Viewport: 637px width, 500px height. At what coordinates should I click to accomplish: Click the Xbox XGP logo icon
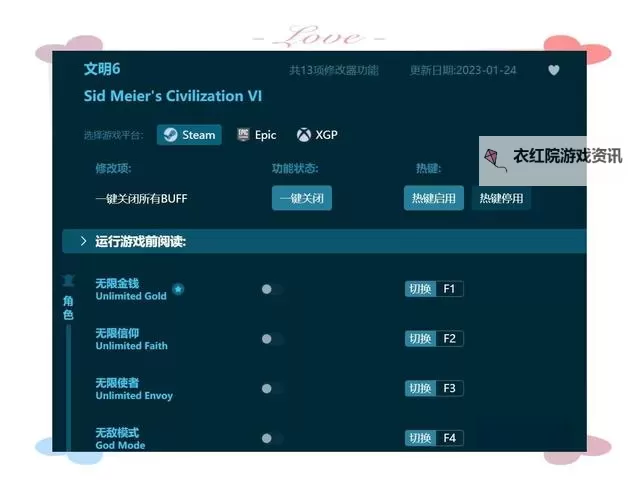click(303, 135)
